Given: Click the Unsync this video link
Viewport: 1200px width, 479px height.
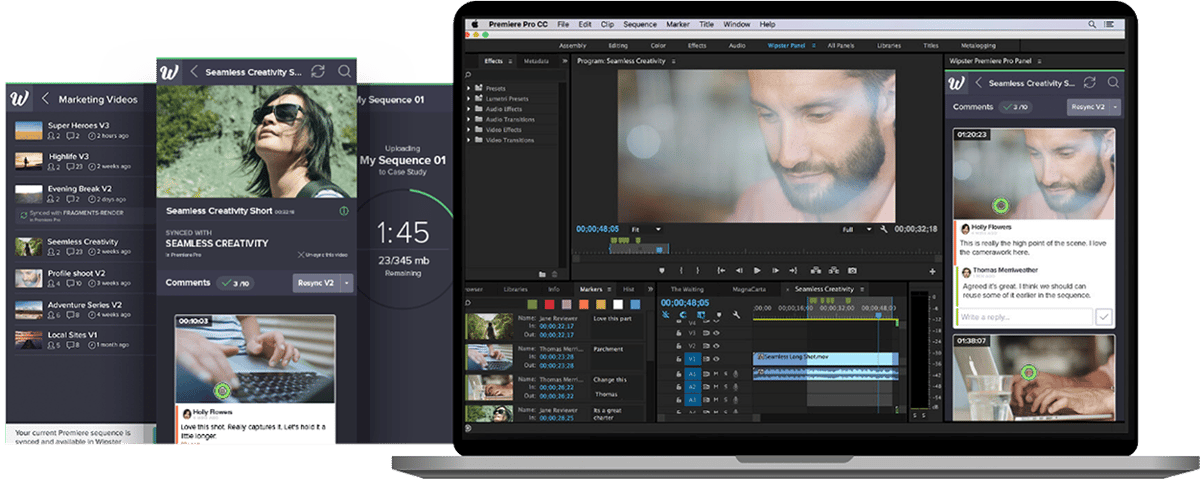Looking at the screenshot, I should (x=323, y=255).
